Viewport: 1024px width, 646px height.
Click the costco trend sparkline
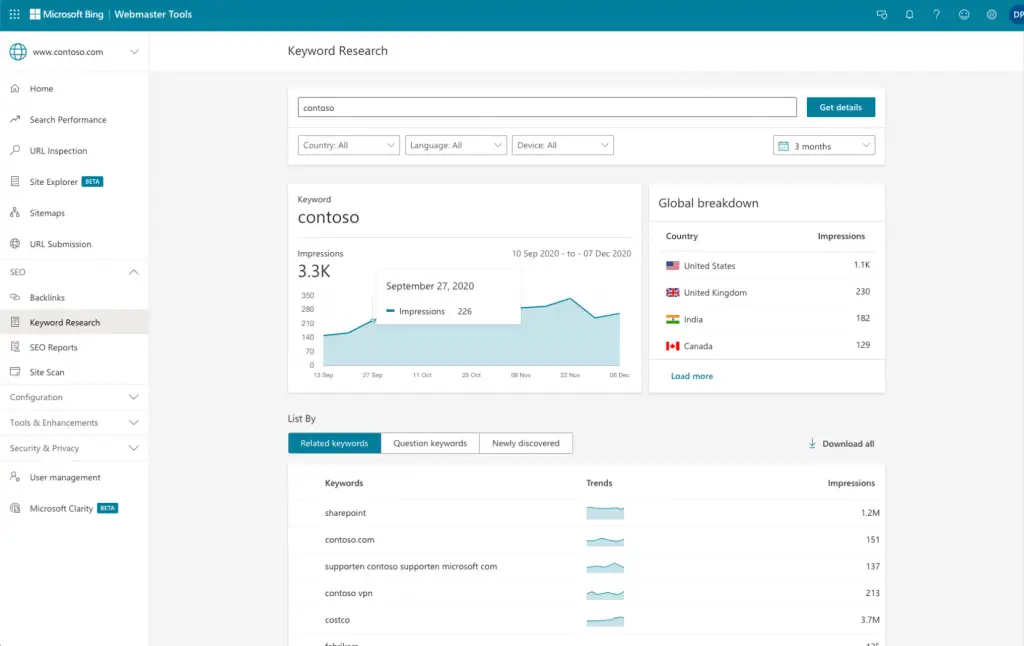tap(605, 621)
